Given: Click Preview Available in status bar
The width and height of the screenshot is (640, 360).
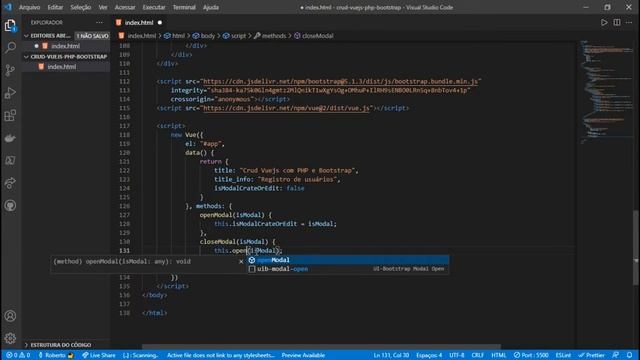Looking at the screenshot, I should pos(303,355).
